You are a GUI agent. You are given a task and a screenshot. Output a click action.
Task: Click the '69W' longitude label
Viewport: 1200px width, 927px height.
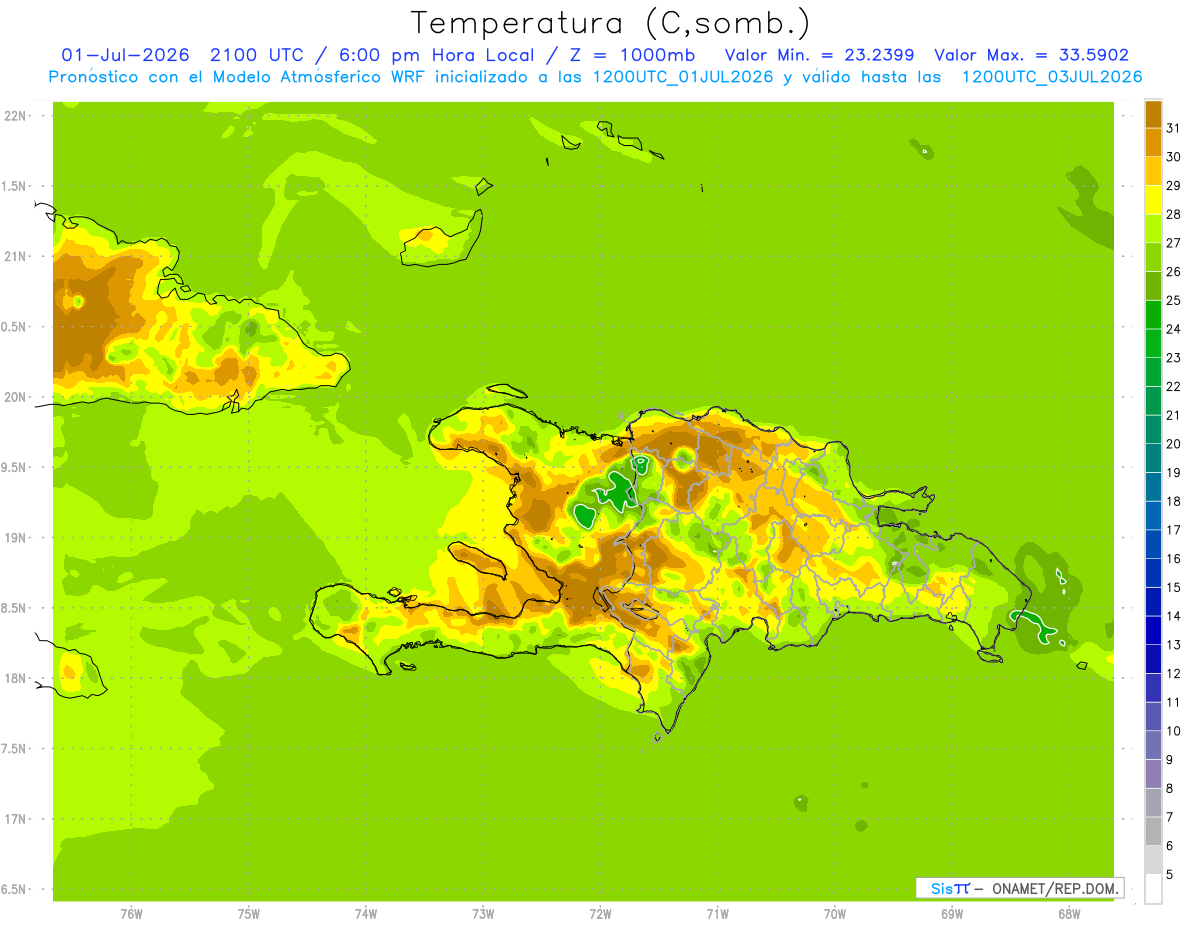point(952,914)
